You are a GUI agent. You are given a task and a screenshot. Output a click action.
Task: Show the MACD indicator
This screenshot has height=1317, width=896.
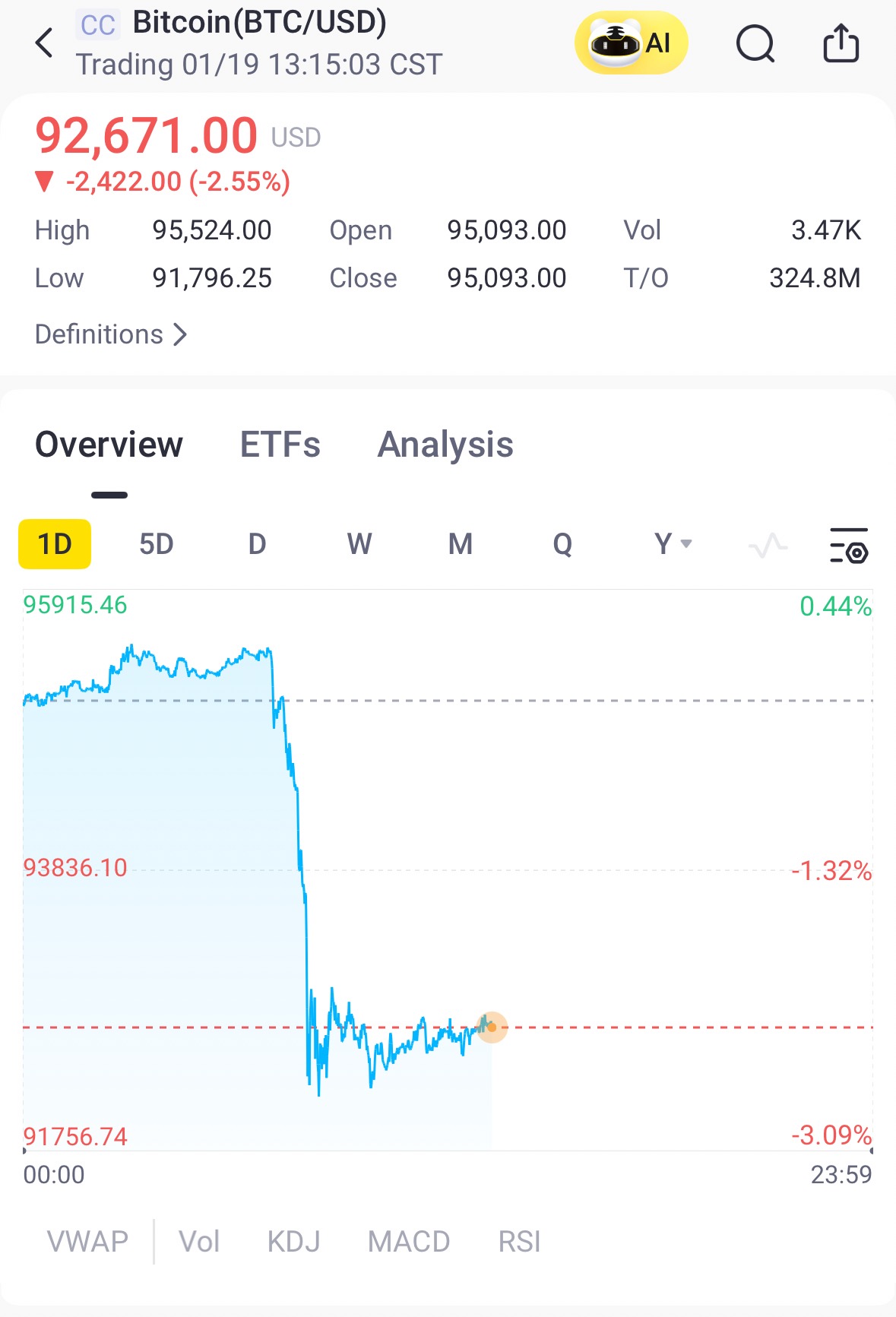click(409, 1242)
